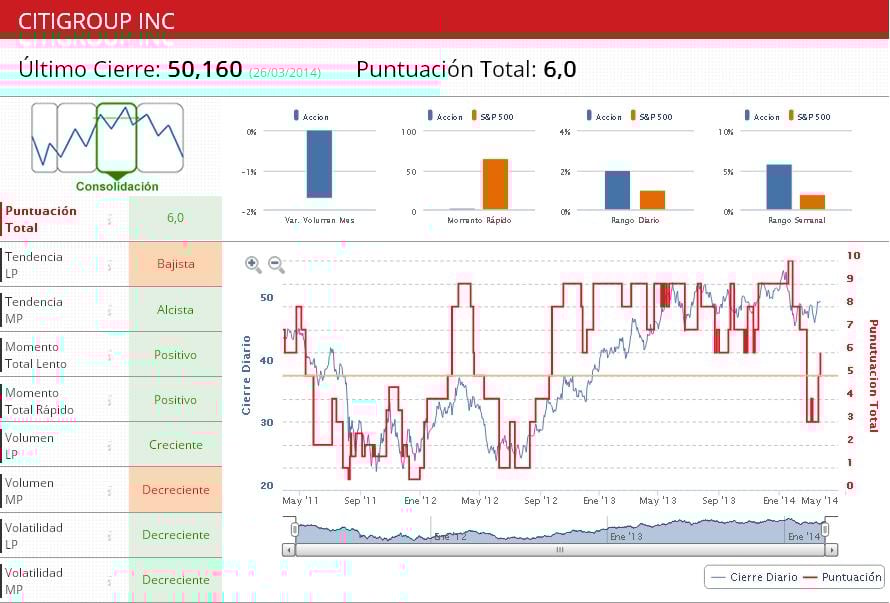This screenshot has height=603, width=890.
Task: Grab the left range handle of the navigator
Action: [295, 529]
